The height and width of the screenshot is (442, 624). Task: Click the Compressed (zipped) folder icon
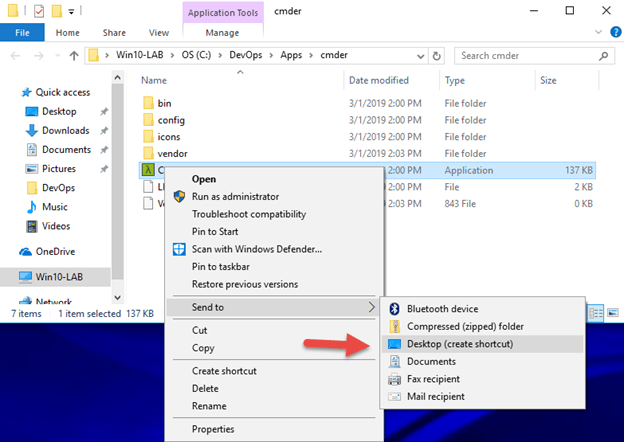[x=394, y=326]
